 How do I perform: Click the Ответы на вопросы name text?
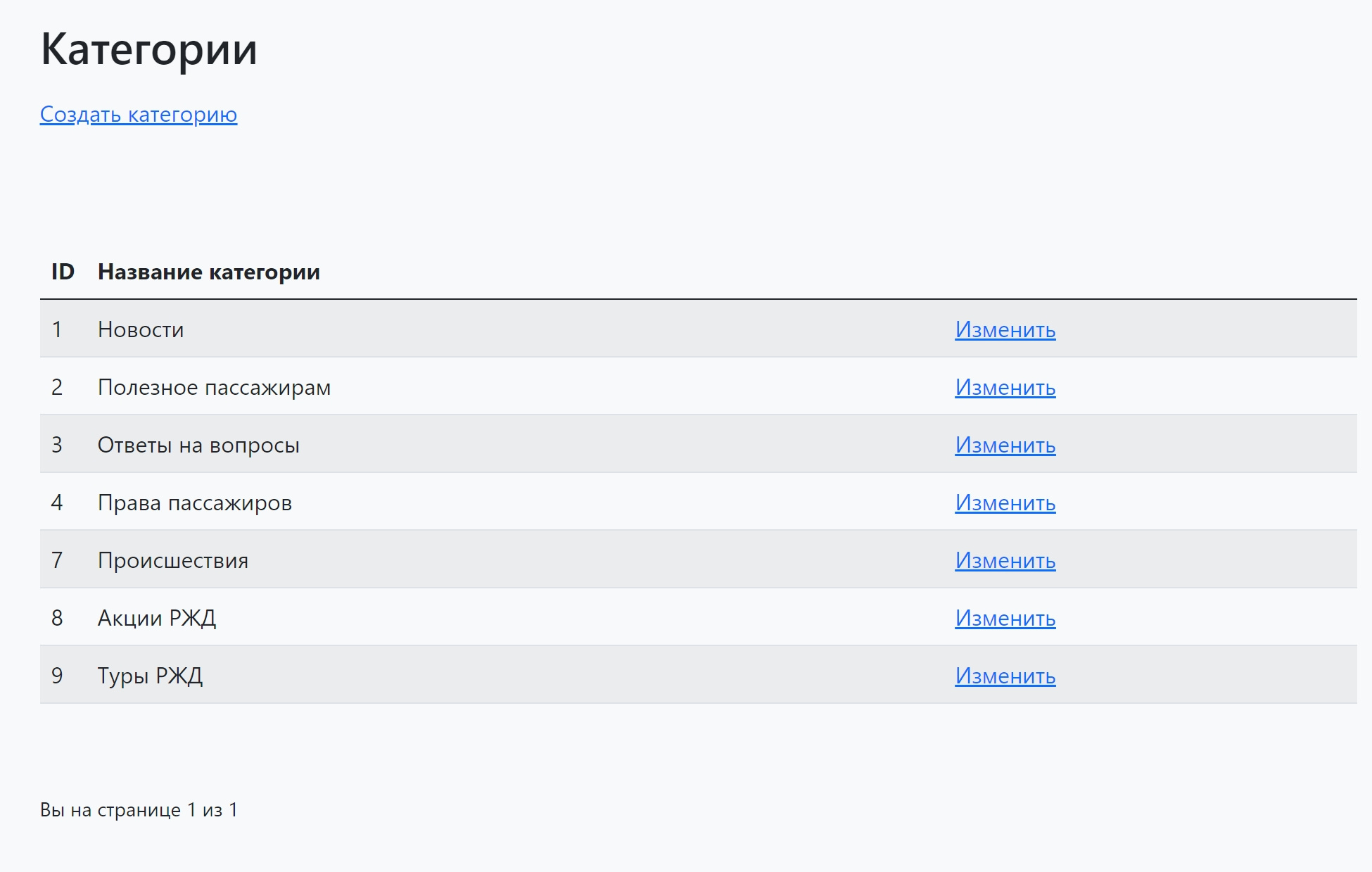tap(198, 445)
